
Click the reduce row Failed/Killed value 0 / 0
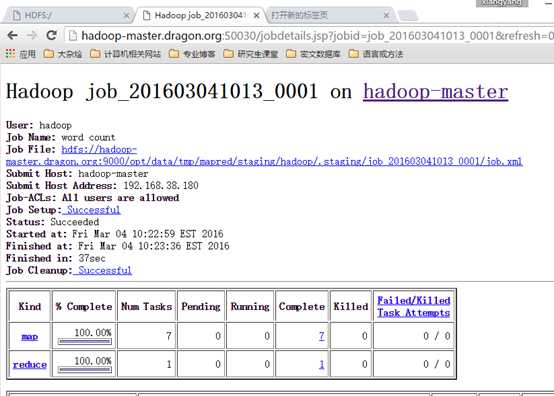coord(437,364)
